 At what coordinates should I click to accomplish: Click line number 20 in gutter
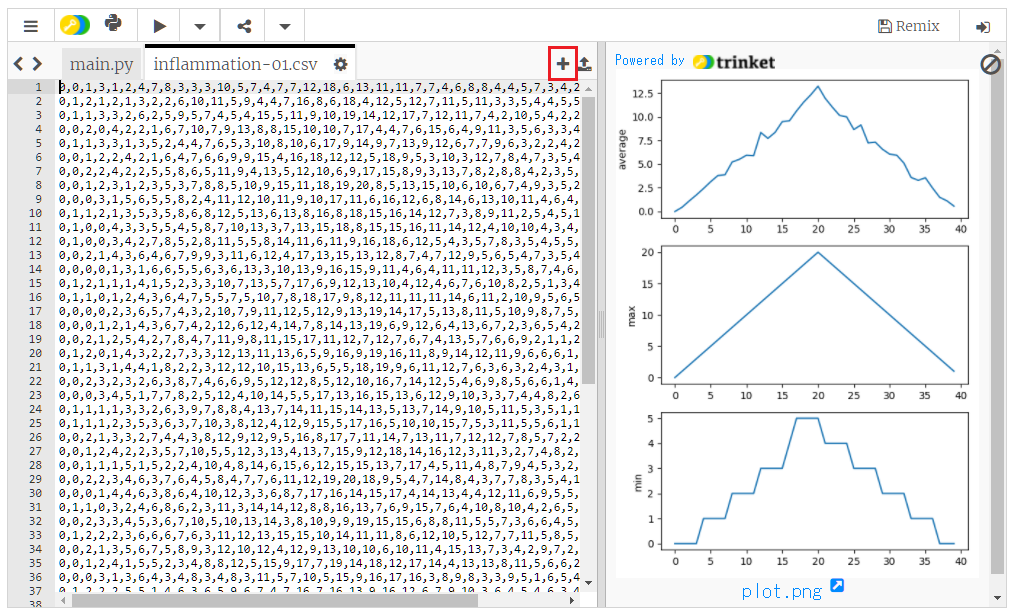point(36,353)
